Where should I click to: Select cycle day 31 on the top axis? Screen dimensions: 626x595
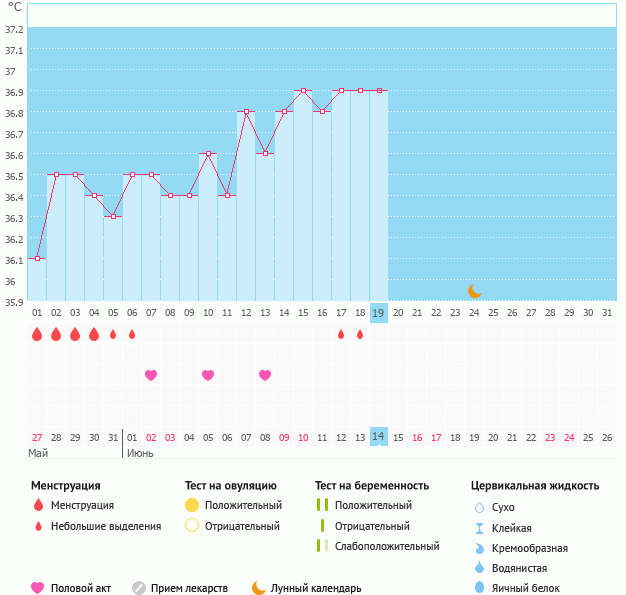[606, 312]
